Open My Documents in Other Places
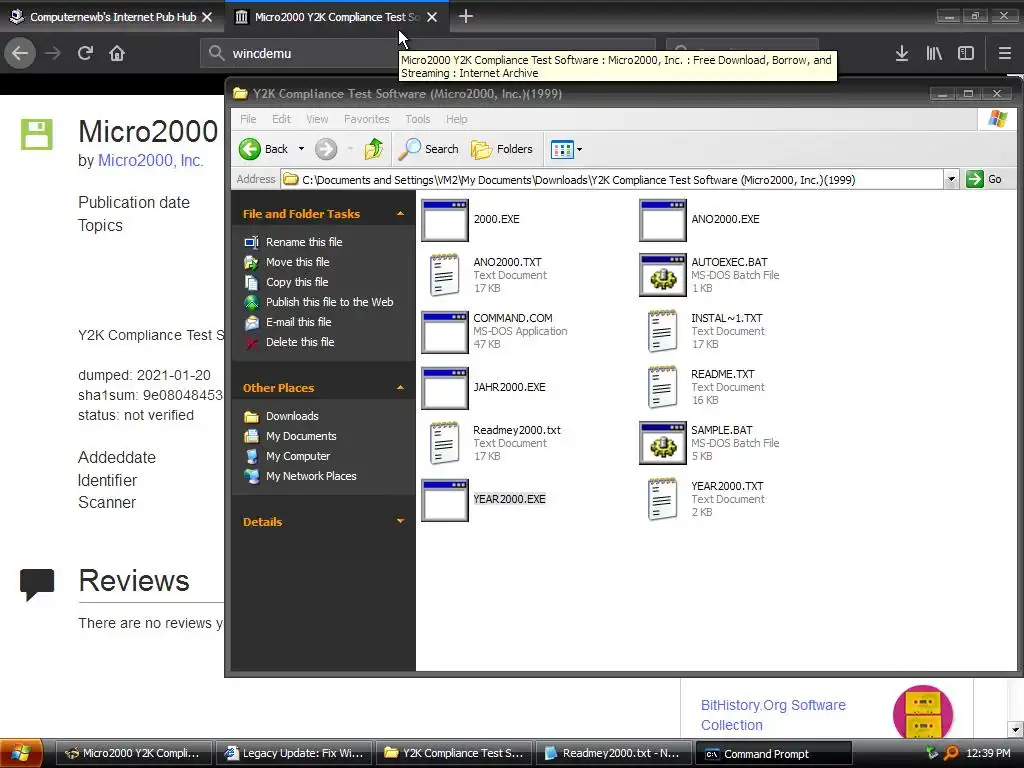 300,436
